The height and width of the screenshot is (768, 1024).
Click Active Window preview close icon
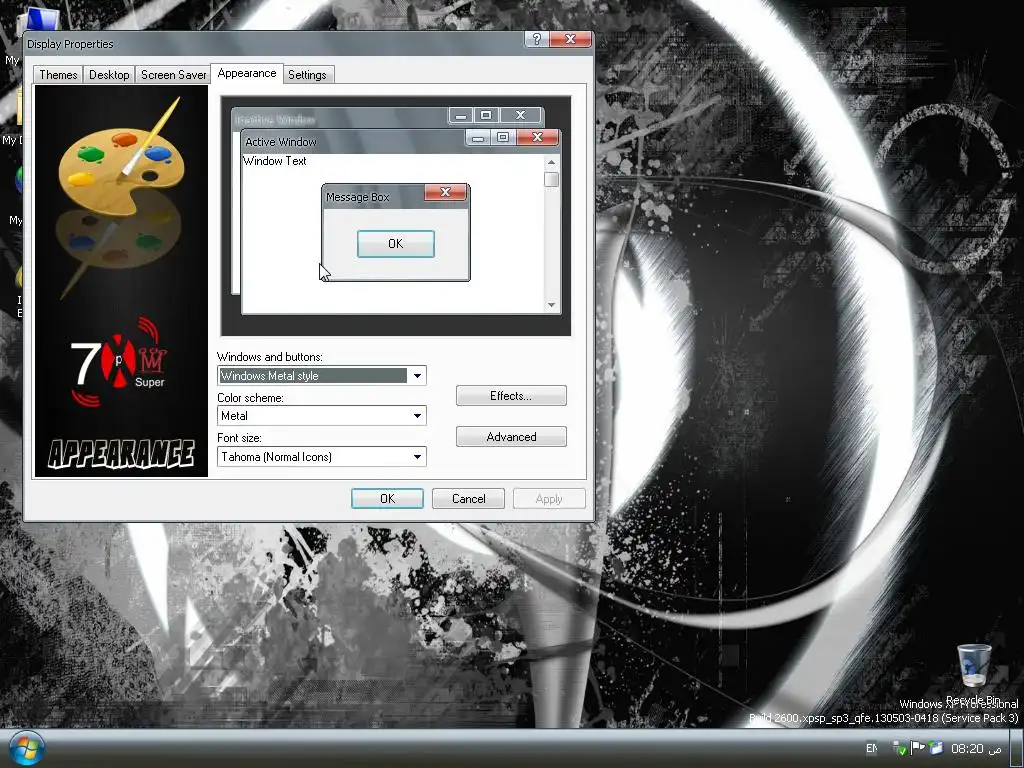[x=537, y=137]
